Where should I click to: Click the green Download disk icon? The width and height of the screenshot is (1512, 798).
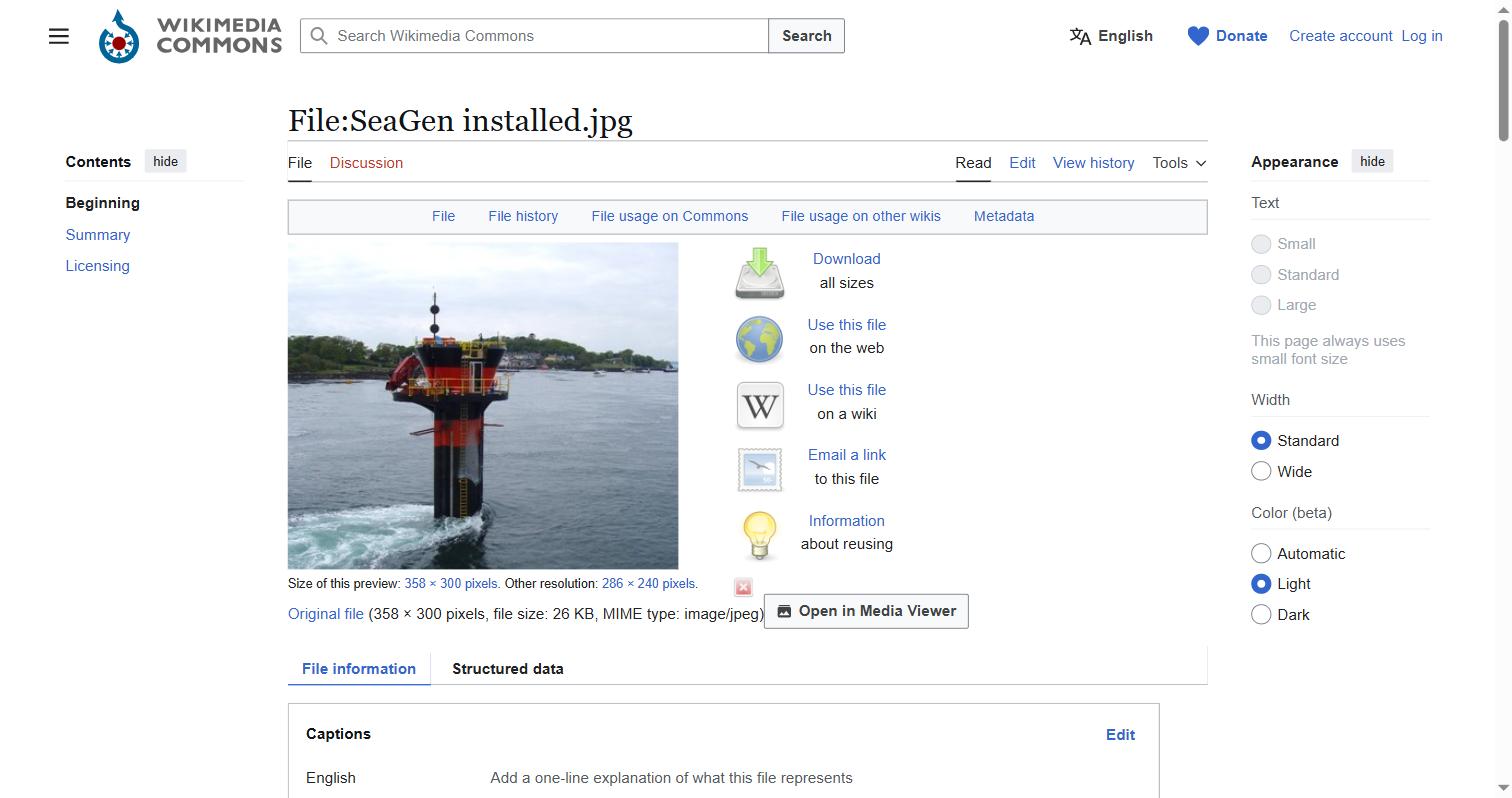click(x=760, y=272)
